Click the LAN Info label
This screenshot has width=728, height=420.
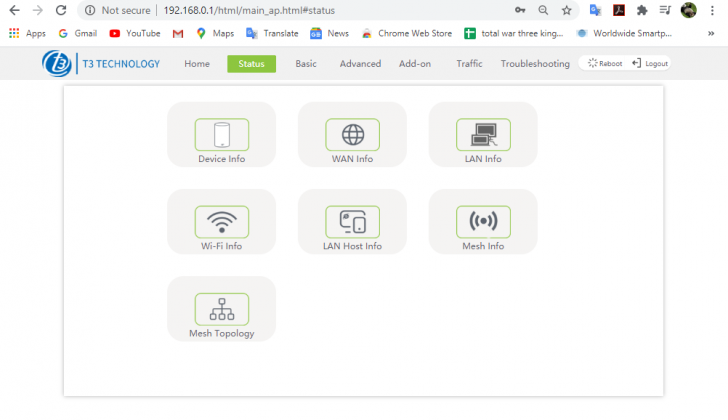pos(483,159)
